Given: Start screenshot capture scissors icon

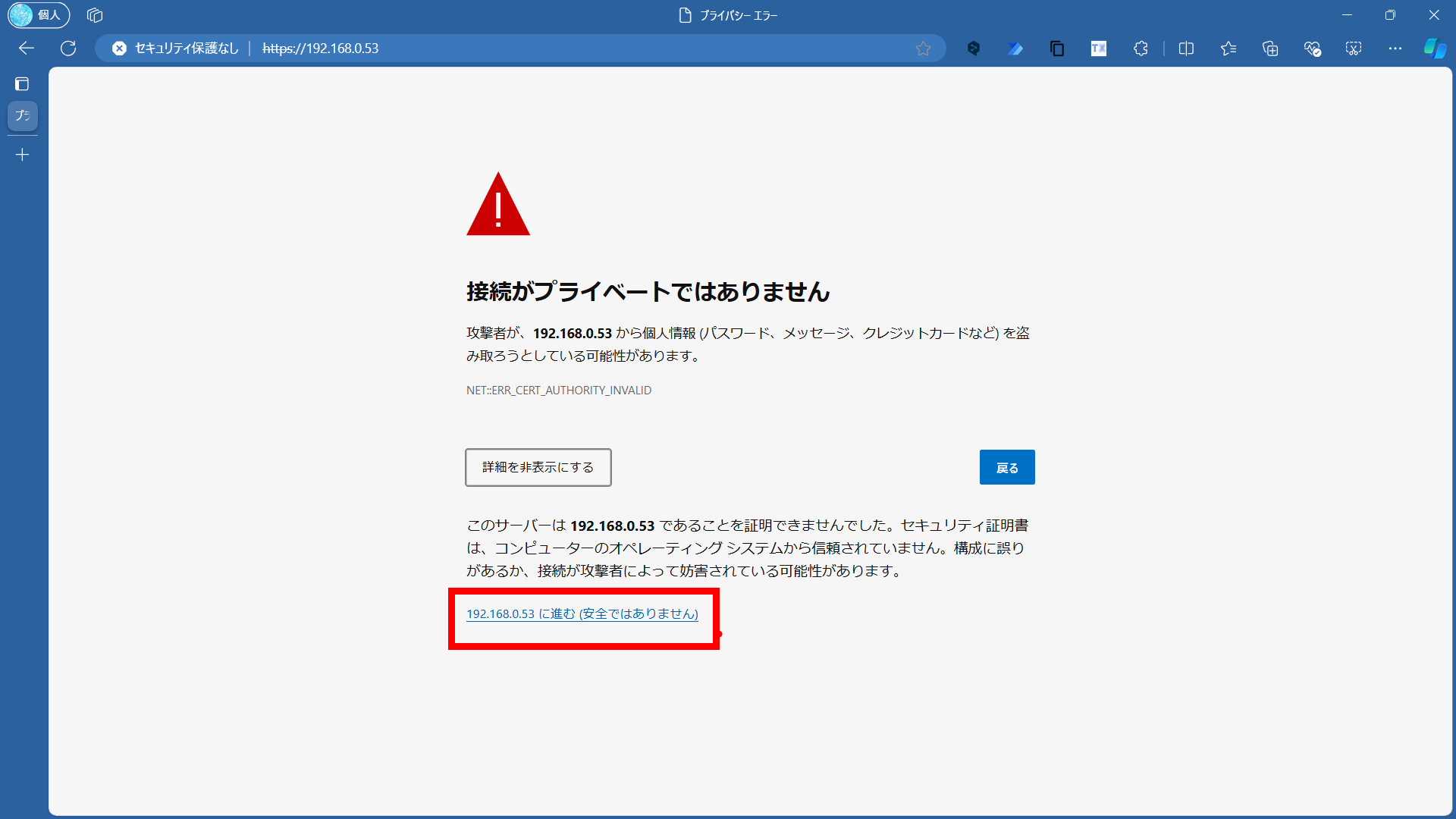Looking at the screenshot, I should click(x=1354, y=49).
